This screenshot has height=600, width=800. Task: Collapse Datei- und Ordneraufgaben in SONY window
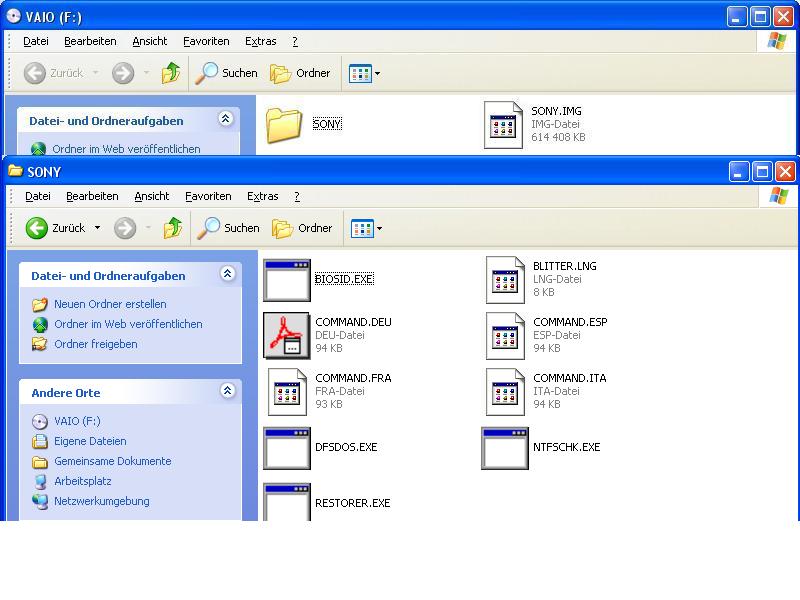[228, 273]
